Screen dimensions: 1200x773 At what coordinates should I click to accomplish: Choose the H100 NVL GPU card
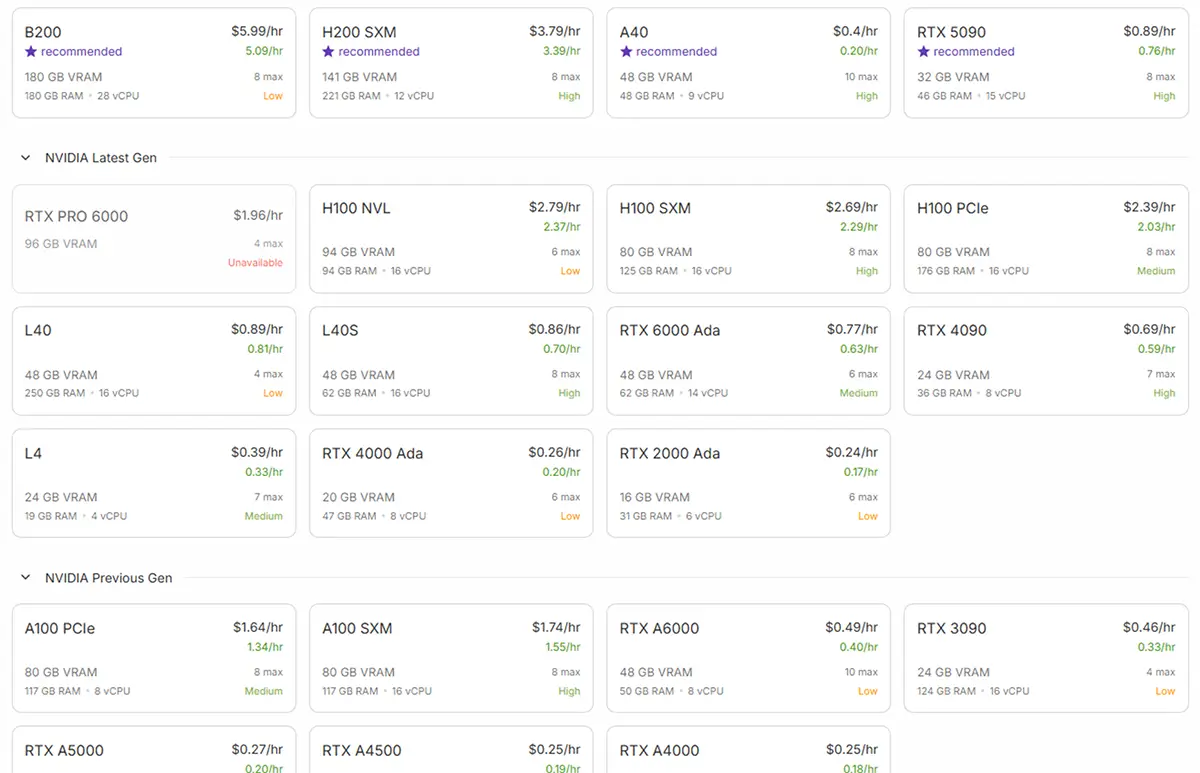[x=451, y=238]
